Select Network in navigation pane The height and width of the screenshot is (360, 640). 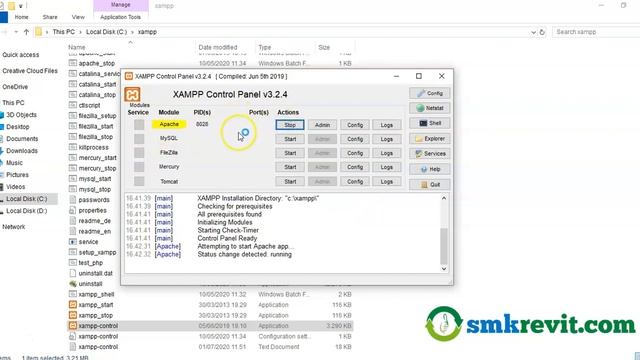(x=13, y=227)
